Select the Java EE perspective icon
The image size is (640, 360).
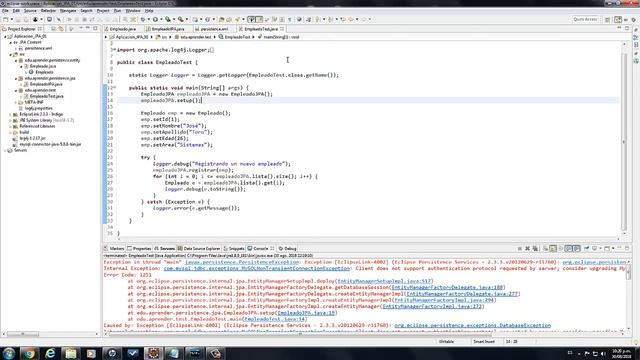[618, 19]
